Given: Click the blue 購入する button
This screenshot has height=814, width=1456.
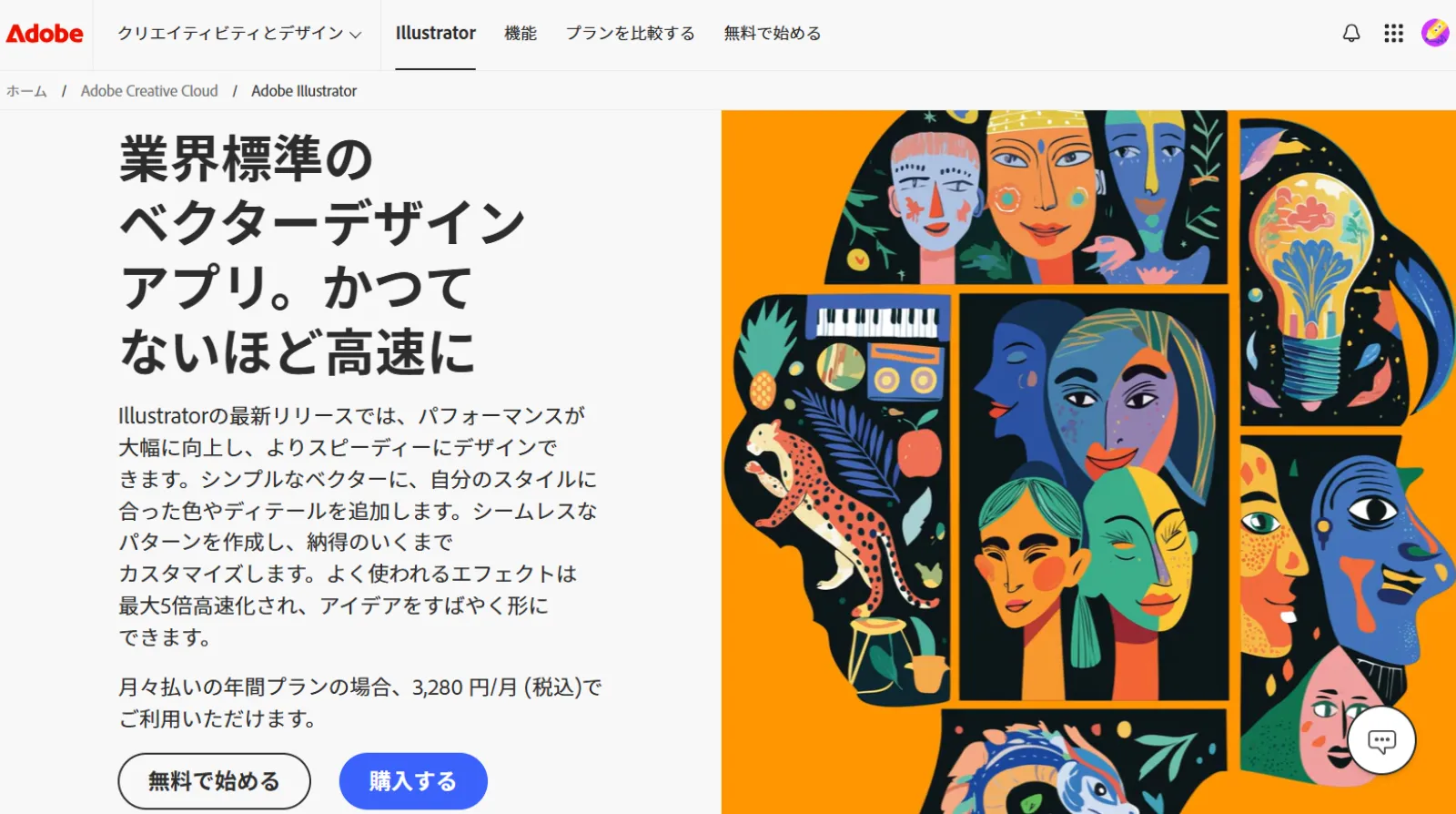Looking at the screenshot, I should 413,781.
